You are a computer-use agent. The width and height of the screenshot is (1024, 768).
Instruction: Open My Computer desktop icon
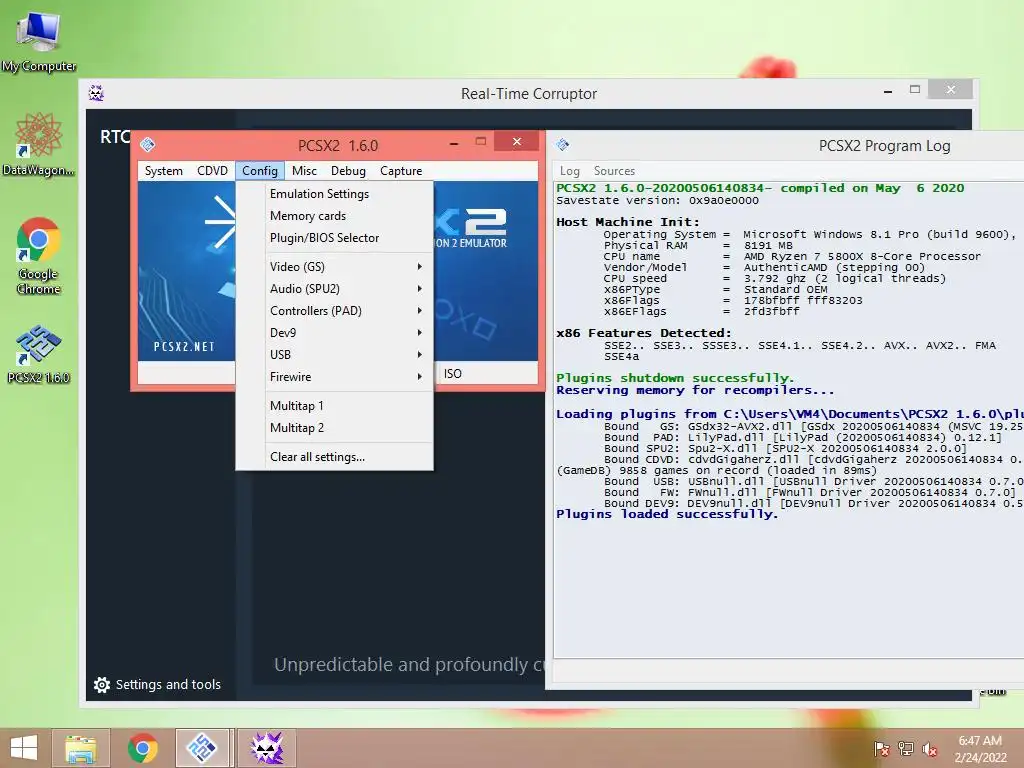(39, 39)
